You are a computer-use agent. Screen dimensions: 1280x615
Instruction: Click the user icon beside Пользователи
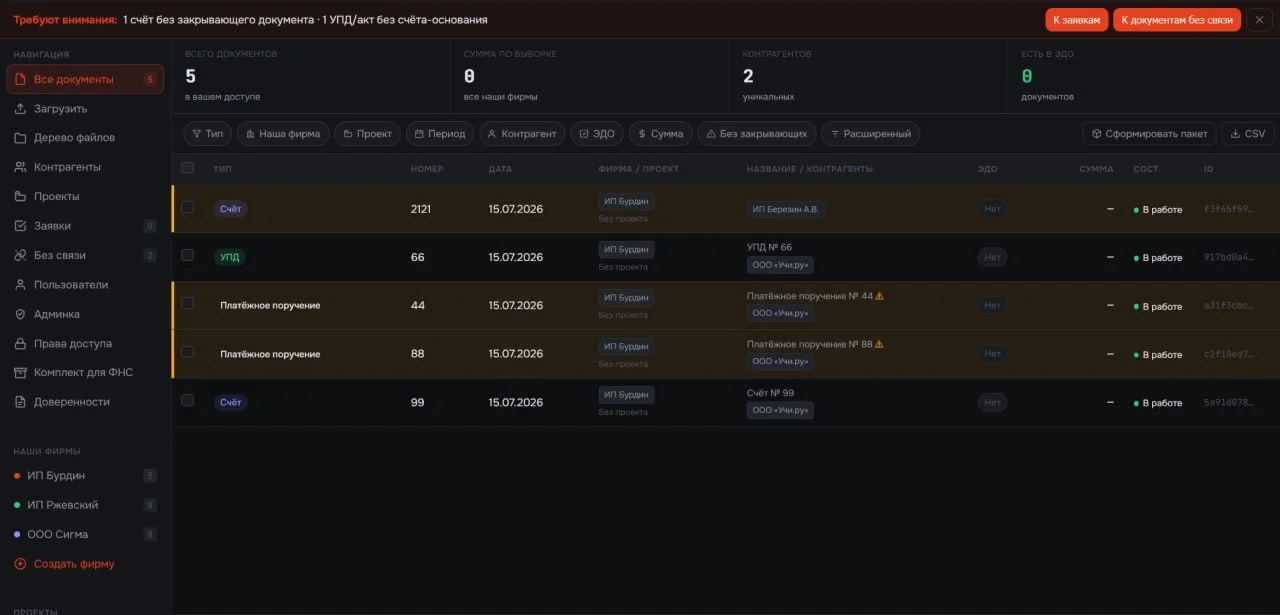20,284
